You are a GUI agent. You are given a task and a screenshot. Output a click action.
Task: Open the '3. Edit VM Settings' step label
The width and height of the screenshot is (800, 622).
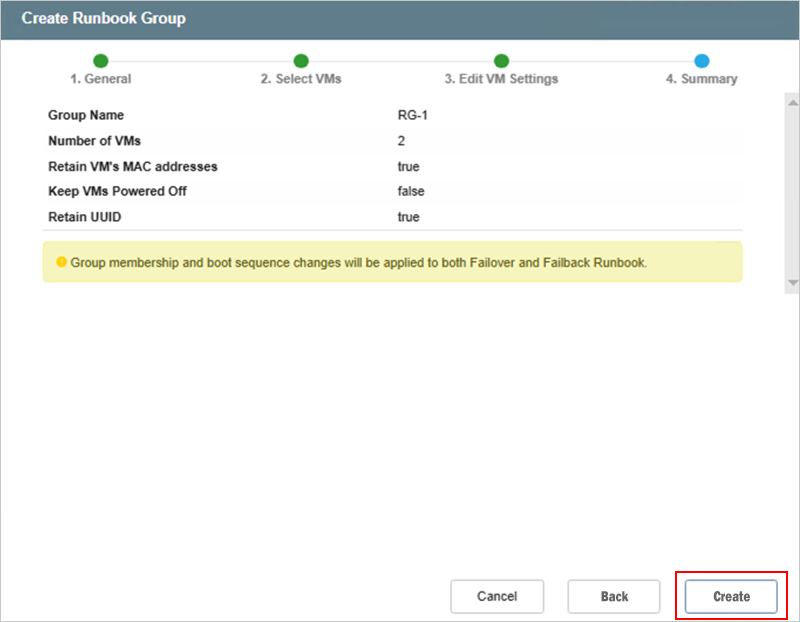(501, 79)
